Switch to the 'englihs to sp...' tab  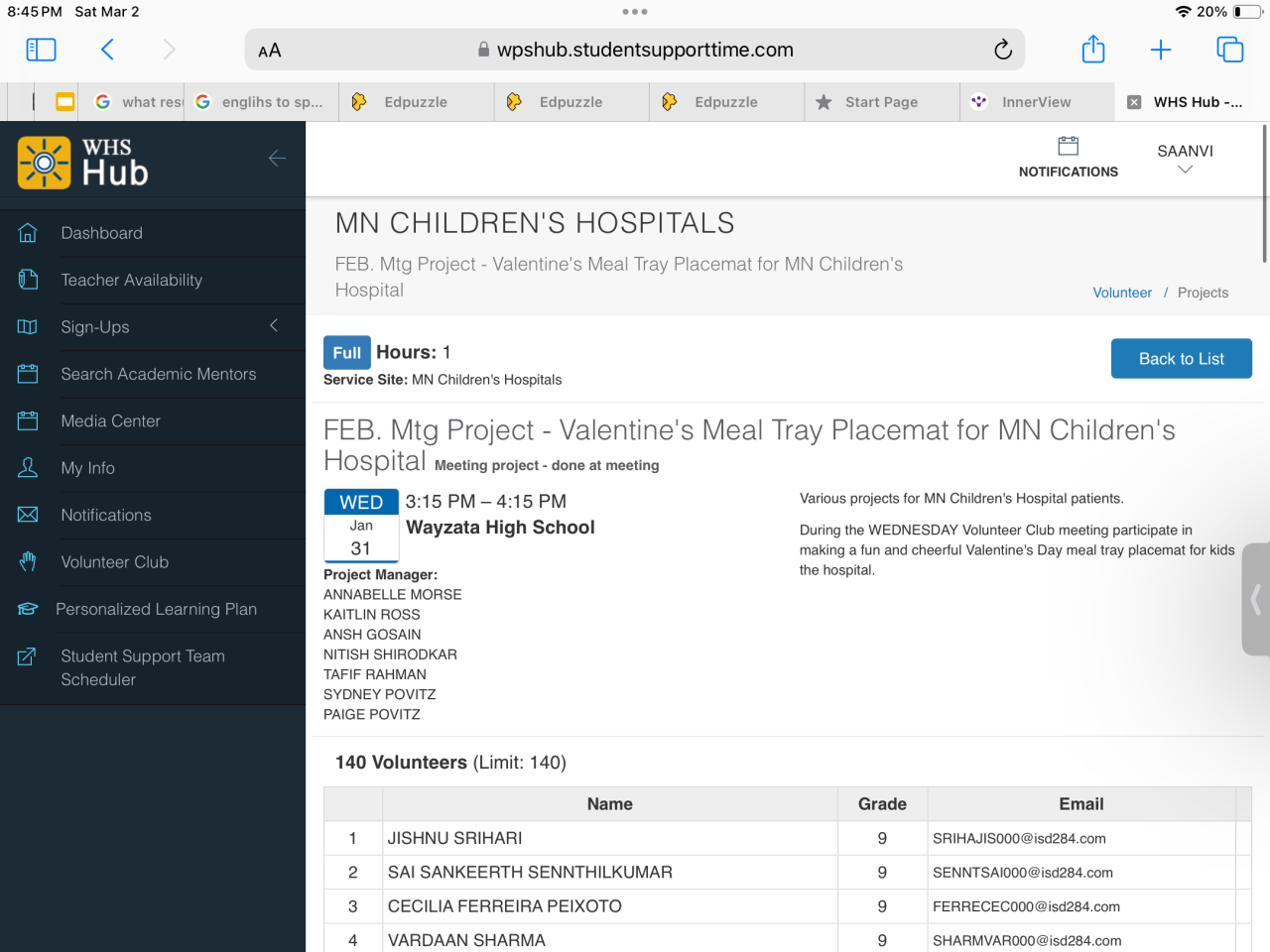(262, 102)
